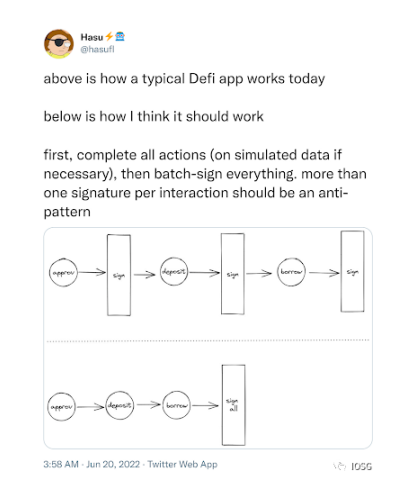Click the top-row deposit circle

tap(174, 272)
